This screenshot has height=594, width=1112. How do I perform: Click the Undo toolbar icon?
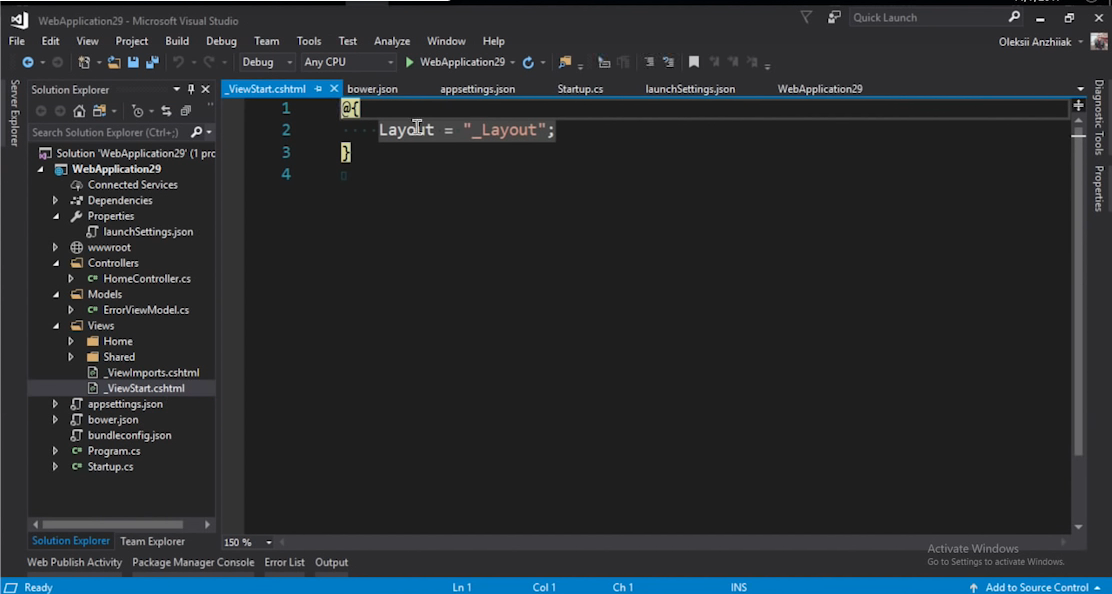[x=179, y=62]
